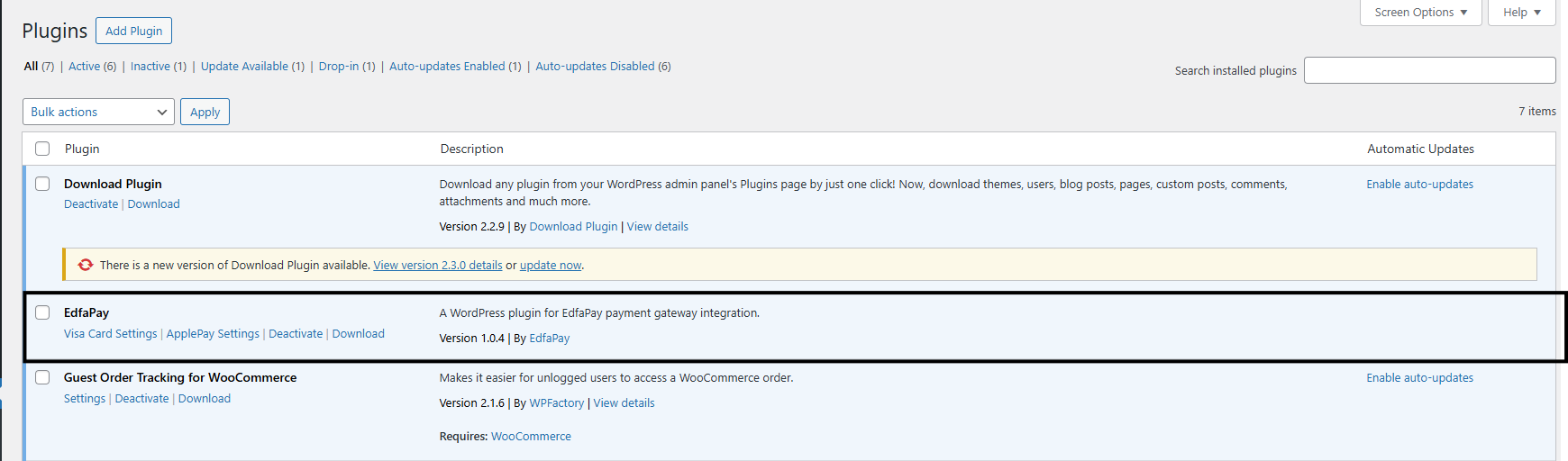Deactivate Guest Order Tracking for WooCommerce
This screenshot has height=461, width=1568.
[141, 399]
